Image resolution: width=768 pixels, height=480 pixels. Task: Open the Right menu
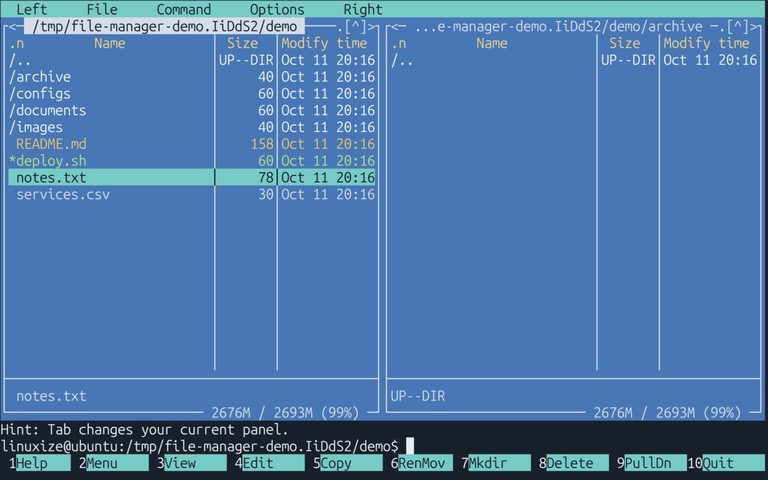(363, 9)
